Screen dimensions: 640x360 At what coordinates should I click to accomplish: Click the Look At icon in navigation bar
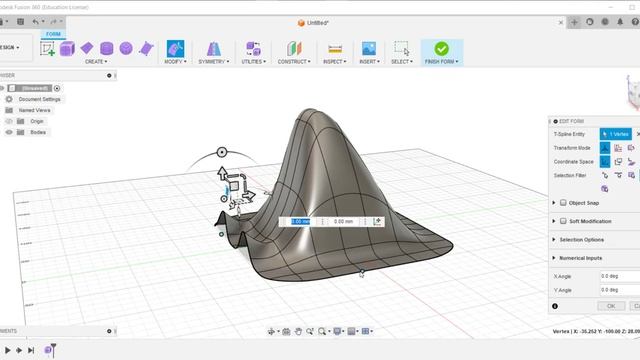click(x=286, y=331)
